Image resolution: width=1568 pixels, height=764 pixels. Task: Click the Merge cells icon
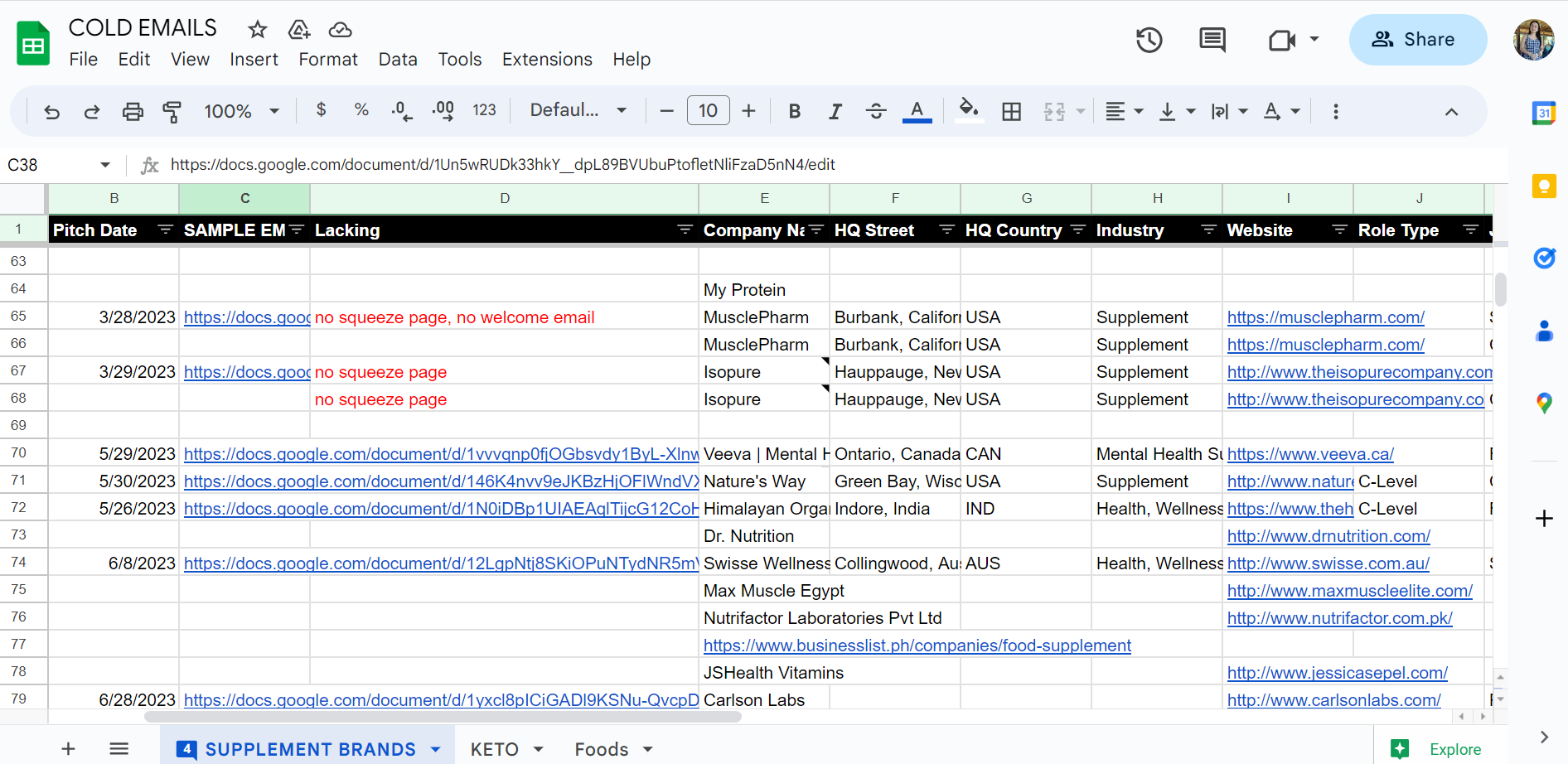pyautogui.click(x=1054, y=111)
